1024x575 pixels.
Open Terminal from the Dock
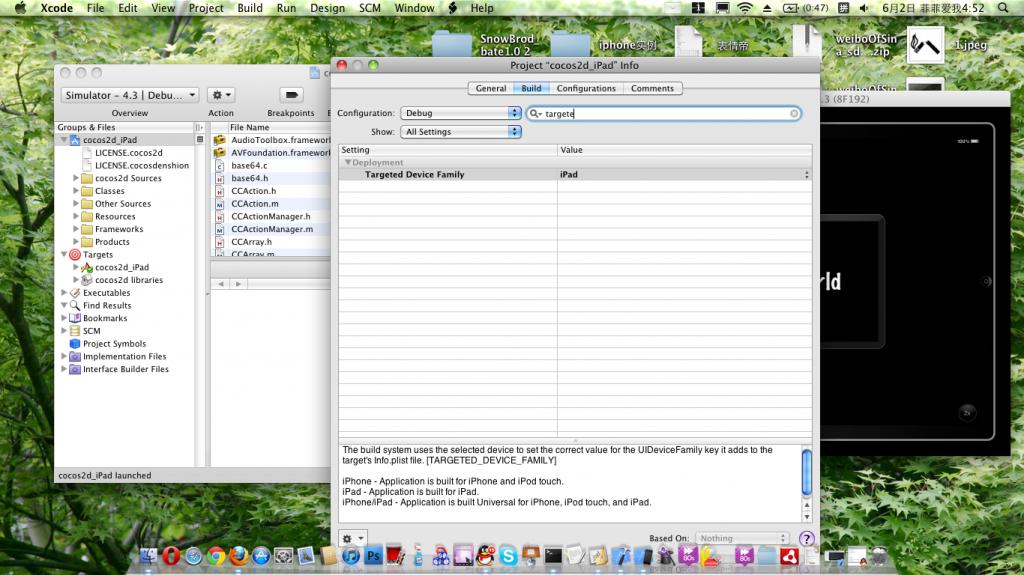click(x=553, y=556)
